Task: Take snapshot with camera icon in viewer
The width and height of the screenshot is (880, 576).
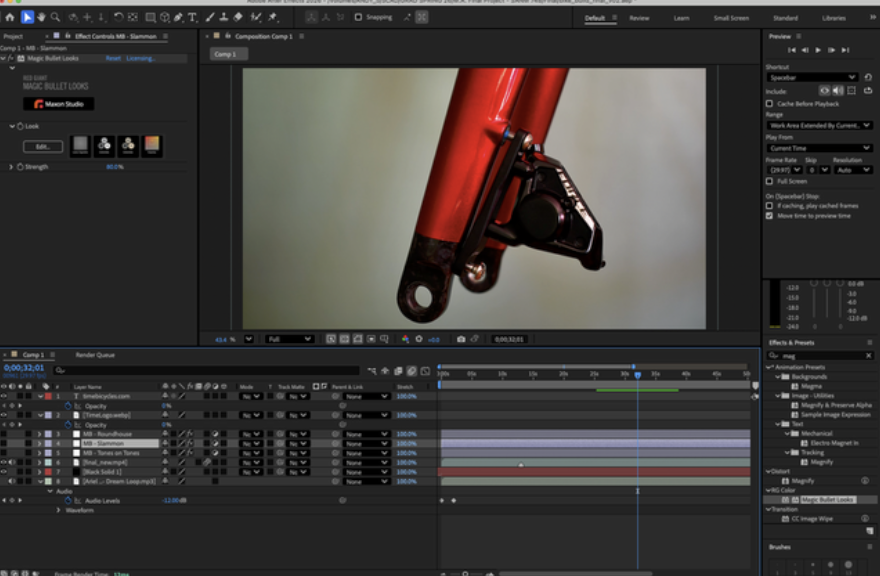Action: (x=461, y=339)
